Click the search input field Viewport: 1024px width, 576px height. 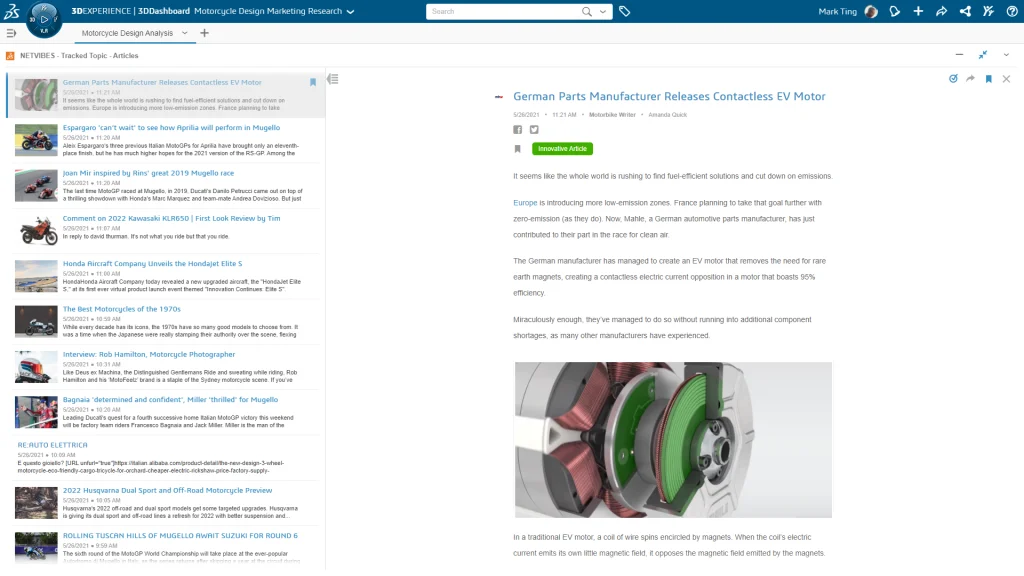503,11
